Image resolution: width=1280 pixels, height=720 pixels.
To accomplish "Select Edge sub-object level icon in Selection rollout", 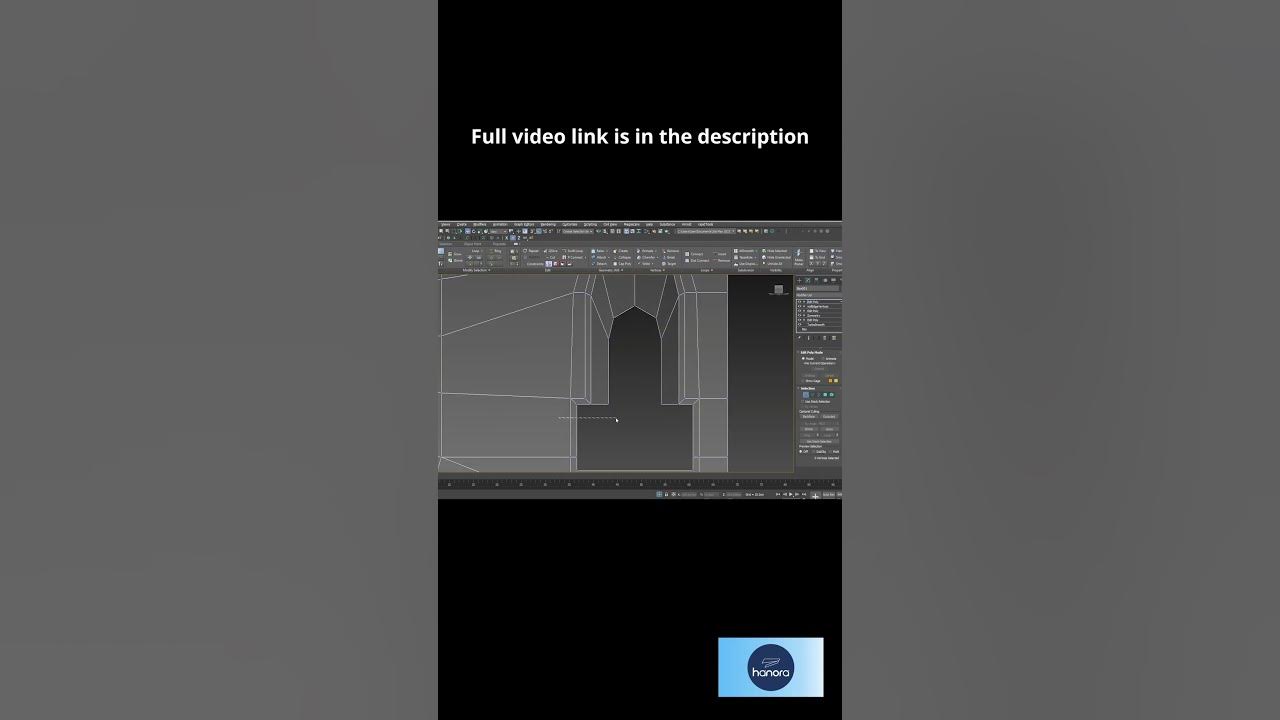I will pos(812,395).
